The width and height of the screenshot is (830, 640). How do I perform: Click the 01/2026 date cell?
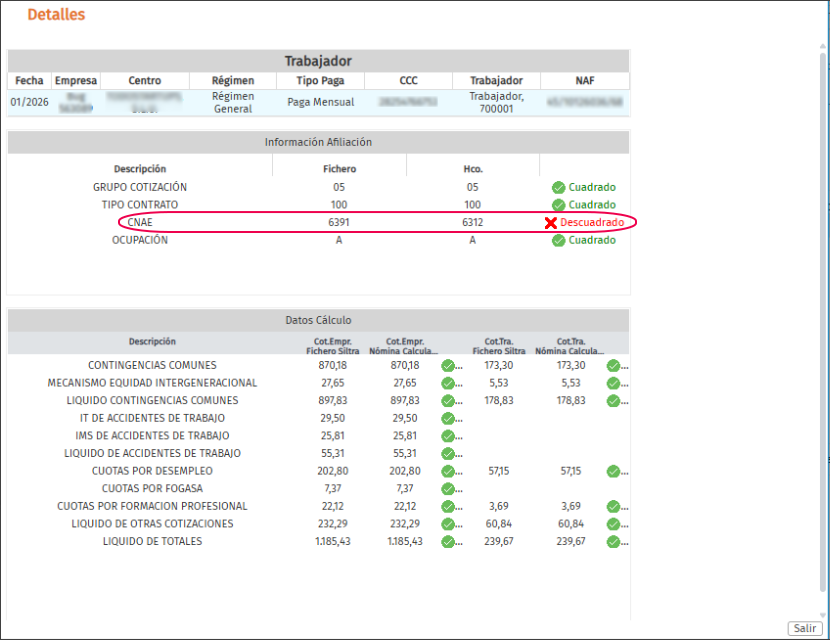click(30, 102)
